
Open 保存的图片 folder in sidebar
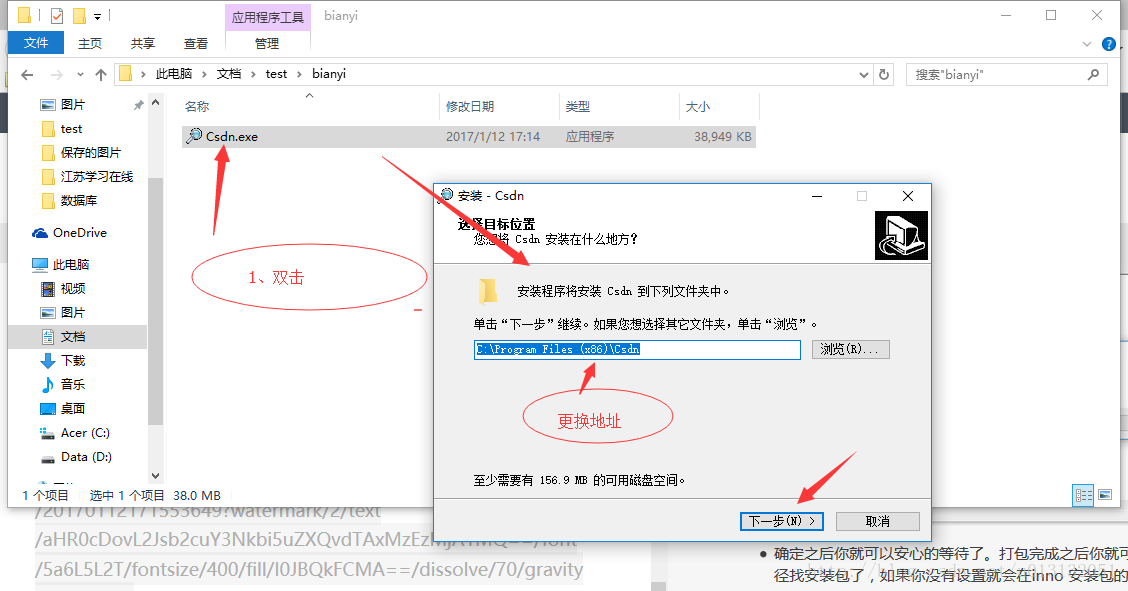point(90,152)
